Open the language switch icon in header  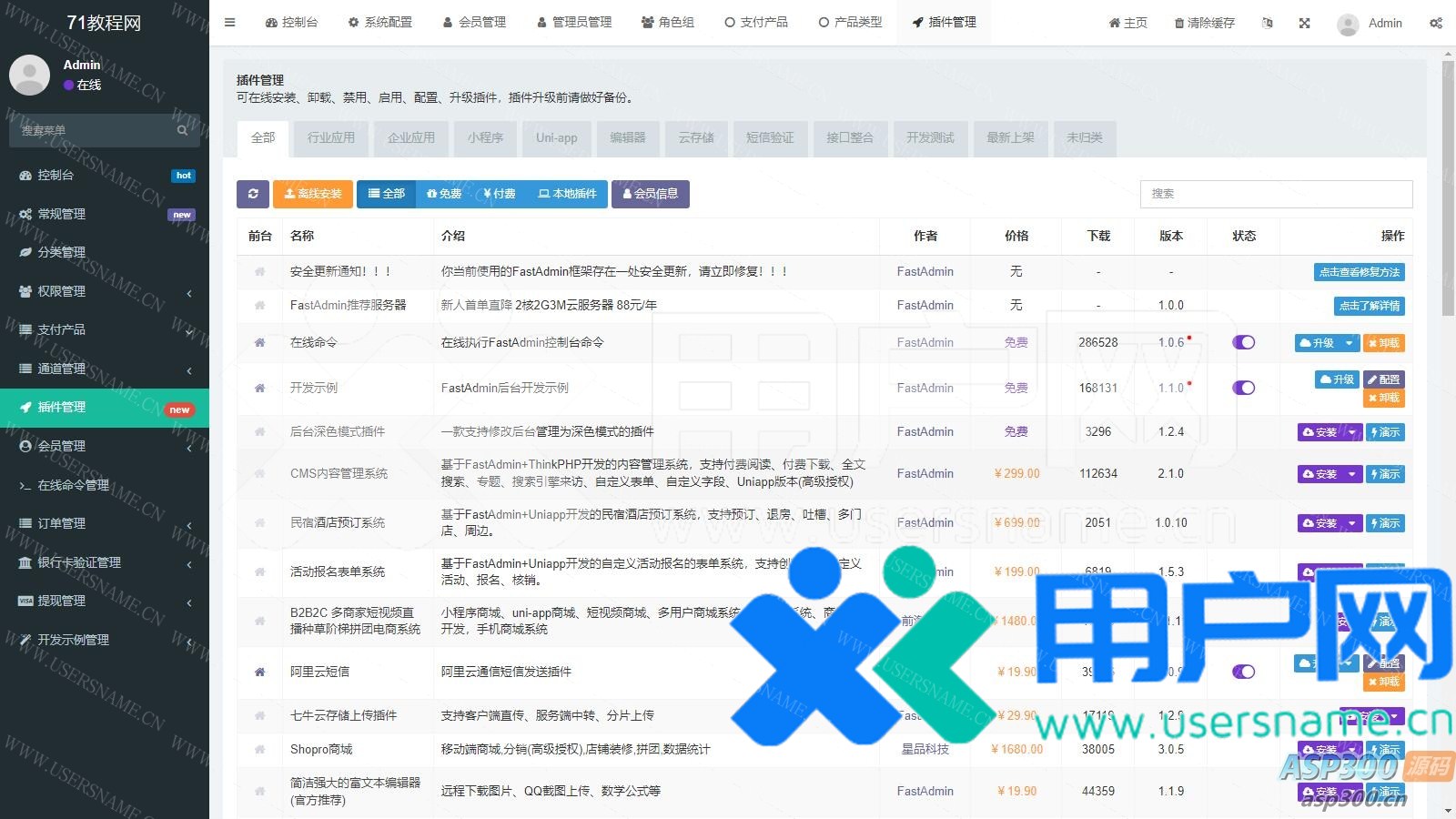coord(1267,23)
